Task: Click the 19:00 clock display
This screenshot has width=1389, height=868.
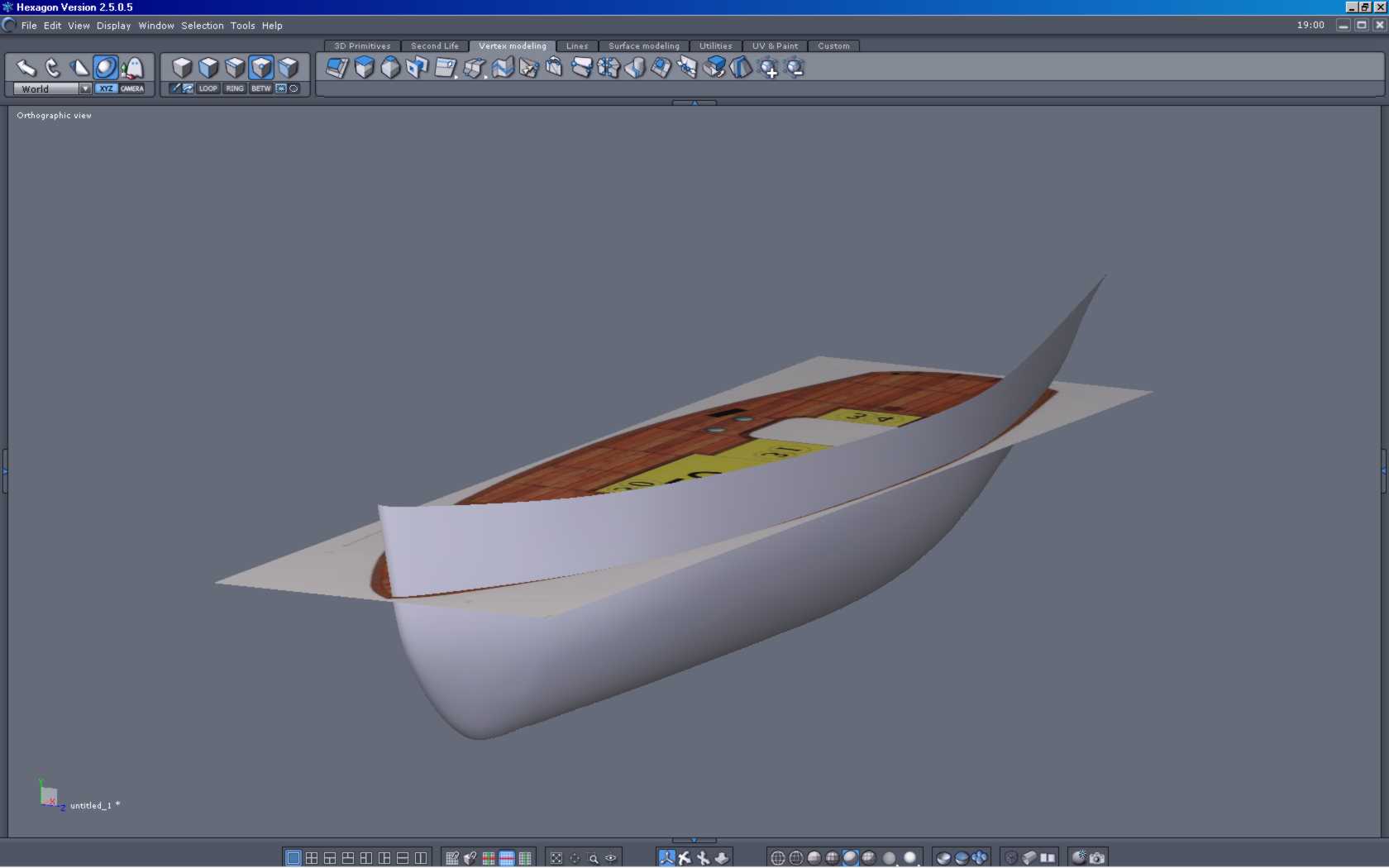Action: [1310, 25]
